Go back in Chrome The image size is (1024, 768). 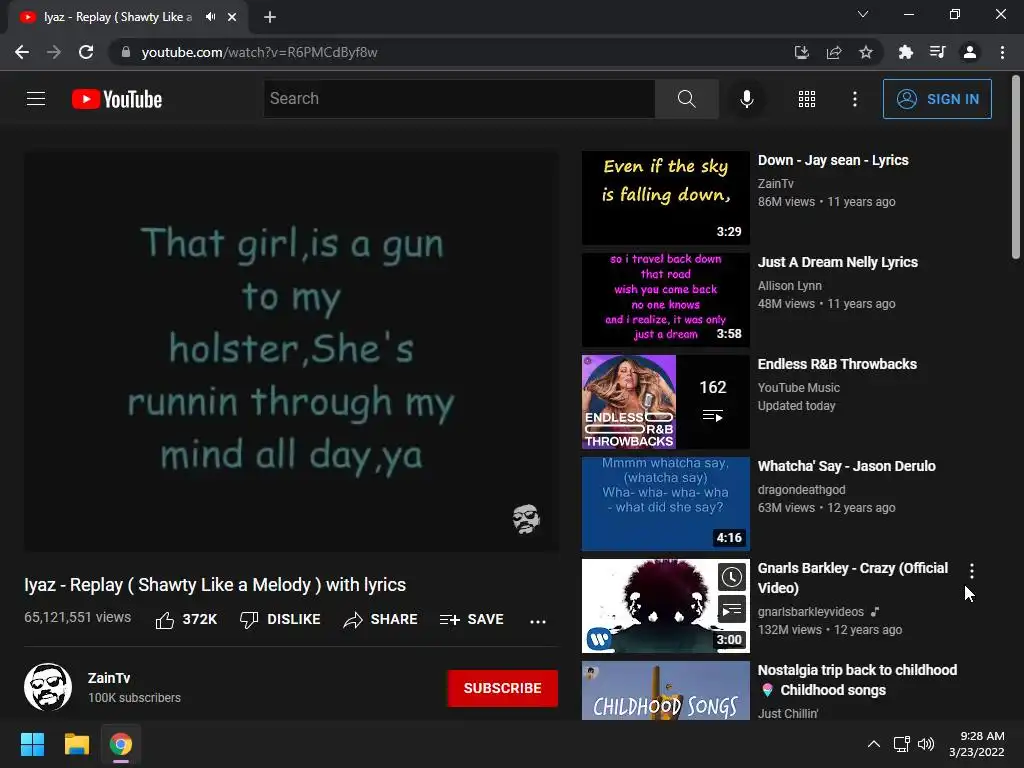(x=22, y=52)
